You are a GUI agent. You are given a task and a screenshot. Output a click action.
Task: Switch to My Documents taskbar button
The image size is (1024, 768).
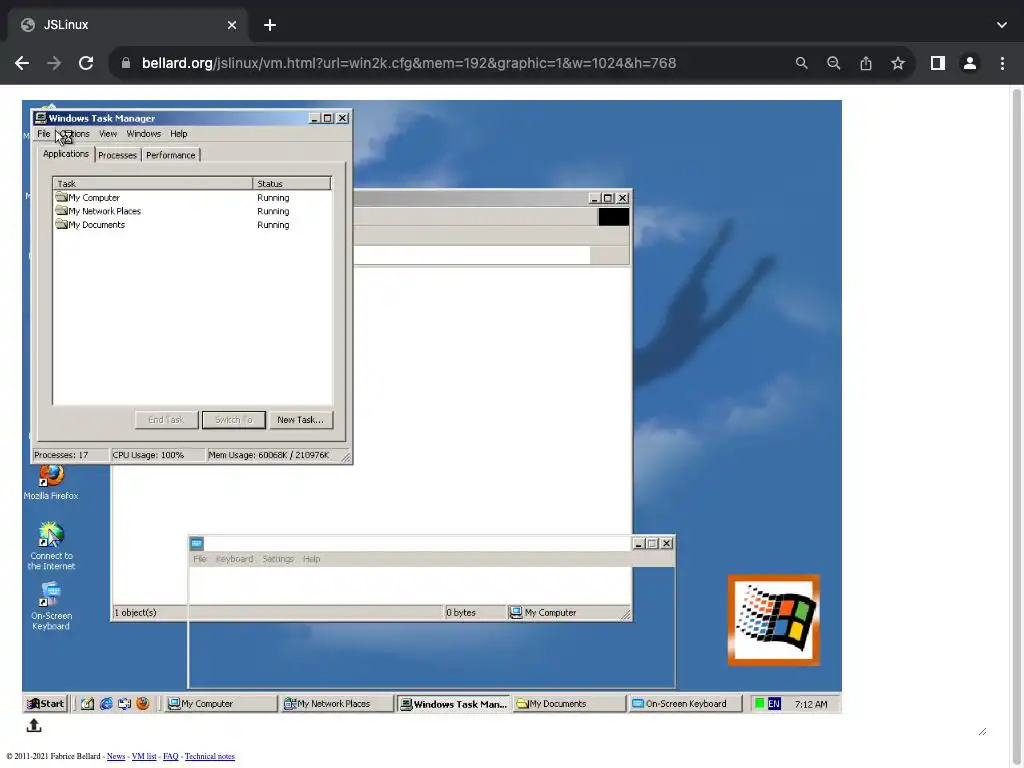pyautogui.click(x=569, y=703)
